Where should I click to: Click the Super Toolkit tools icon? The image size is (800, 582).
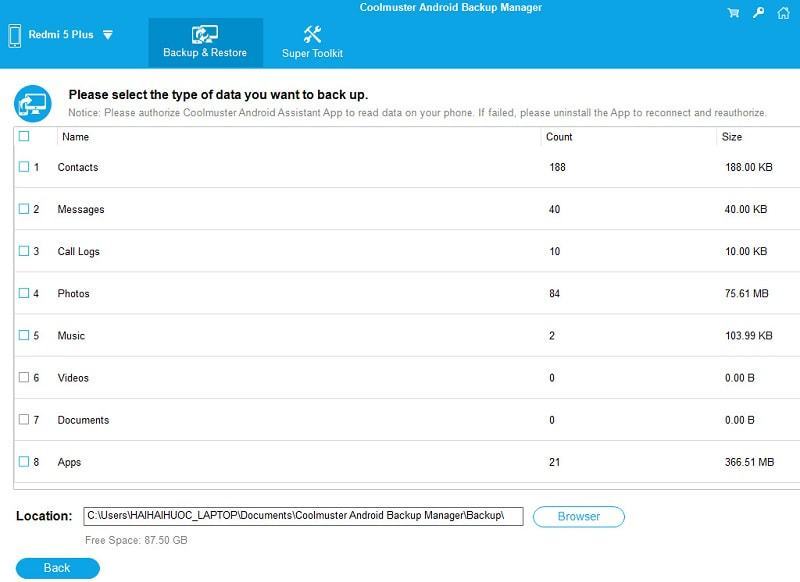[x=312, y=35]
